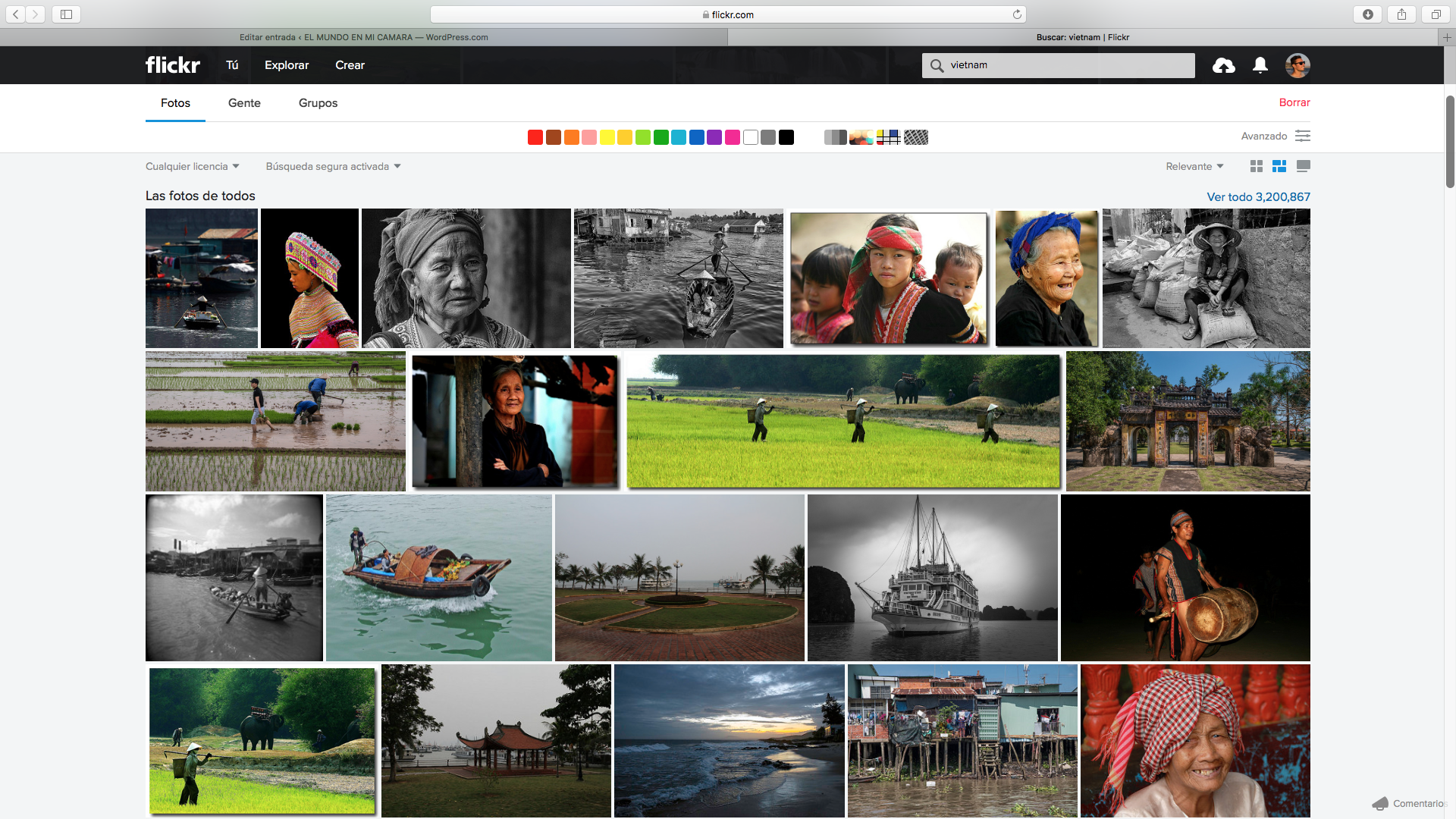Screen dimensions: 1456x819
Task: Click the Borrar link
Action: click(x=1294, y=102)
